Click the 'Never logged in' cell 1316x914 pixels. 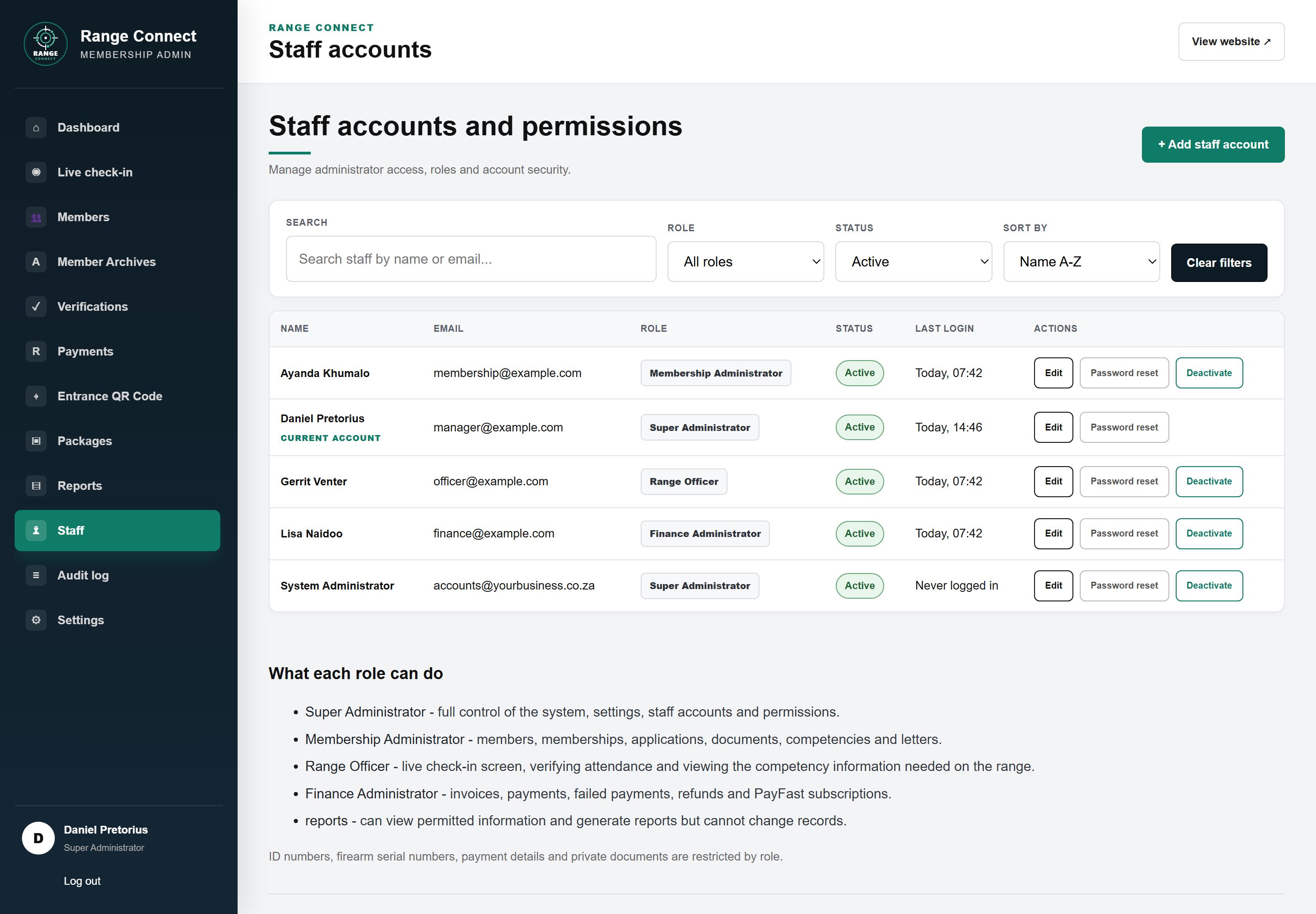[x=956, y=586]
